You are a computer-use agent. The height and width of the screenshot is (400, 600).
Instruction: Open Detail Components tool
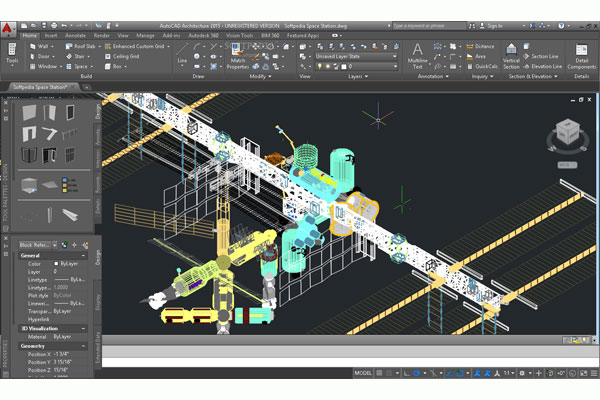click(x=581, y=56)
